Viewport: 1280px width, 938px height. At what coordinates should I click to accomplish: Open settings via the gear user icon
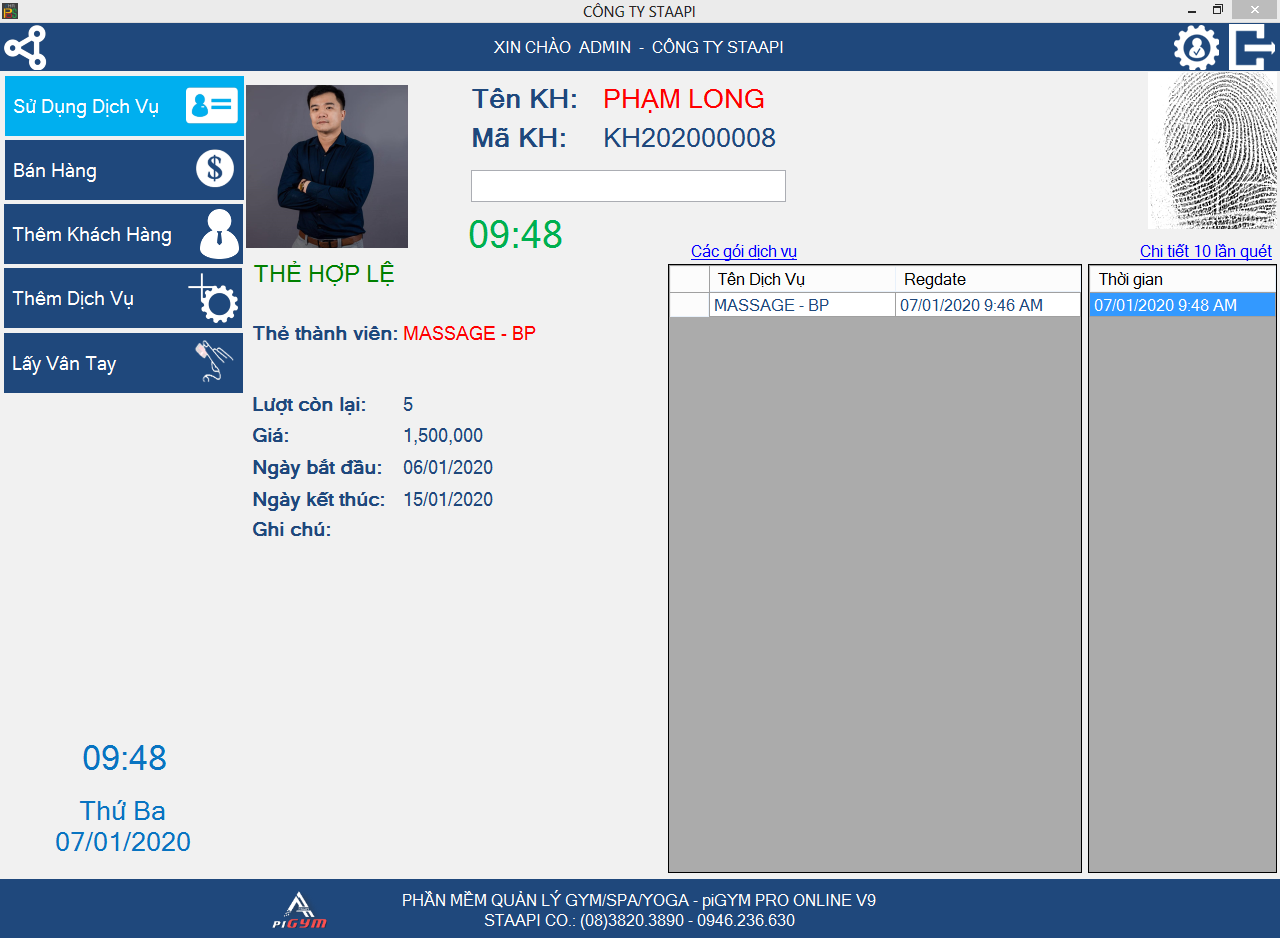click(1196, 48)
